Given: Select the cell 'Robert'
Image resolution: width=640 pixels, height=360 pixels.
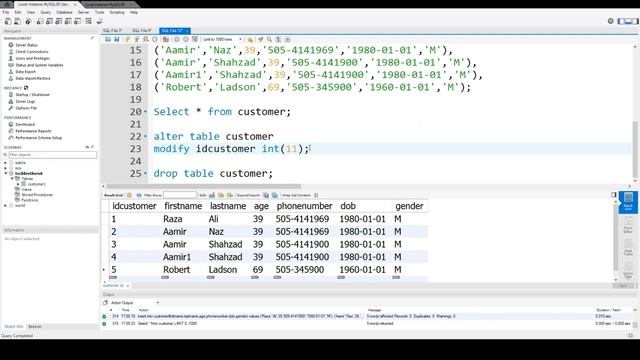Looking at the screenshot, I should pyautogui.click(x=177, y=270).
